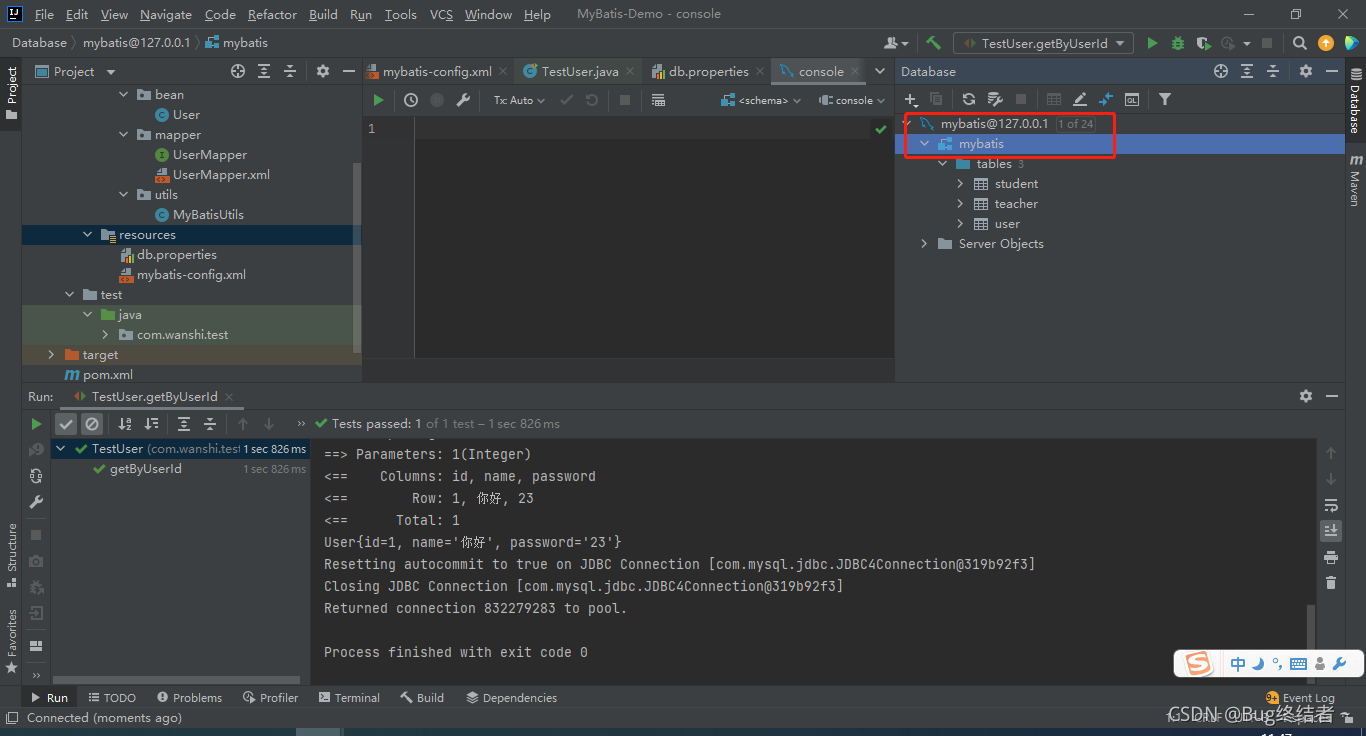
Task: Jump to query console QL icon
Action: coord(1132,100)
